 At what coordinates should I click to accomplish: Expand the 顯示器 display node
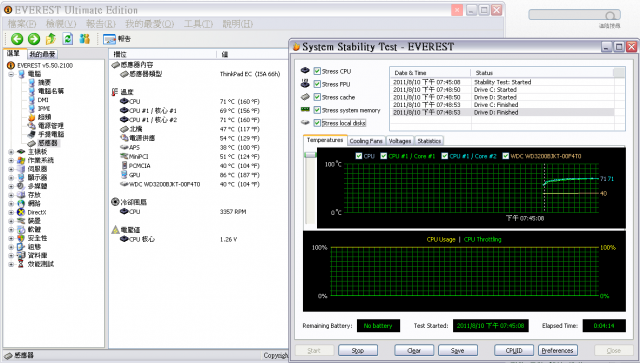11,178
